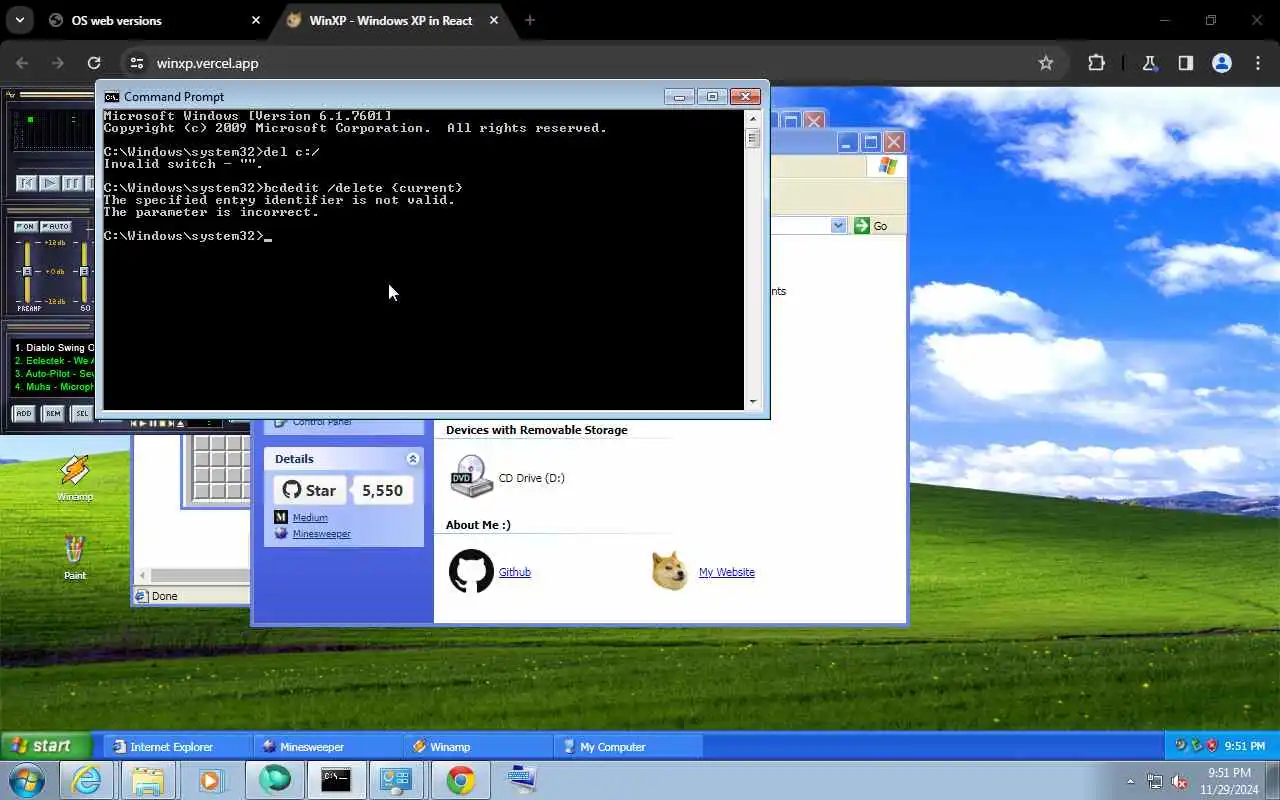The height and width of the screenshot is (800, 1280).
Task: Click Command Prompt title bar icon
Action: coord(112,97)
